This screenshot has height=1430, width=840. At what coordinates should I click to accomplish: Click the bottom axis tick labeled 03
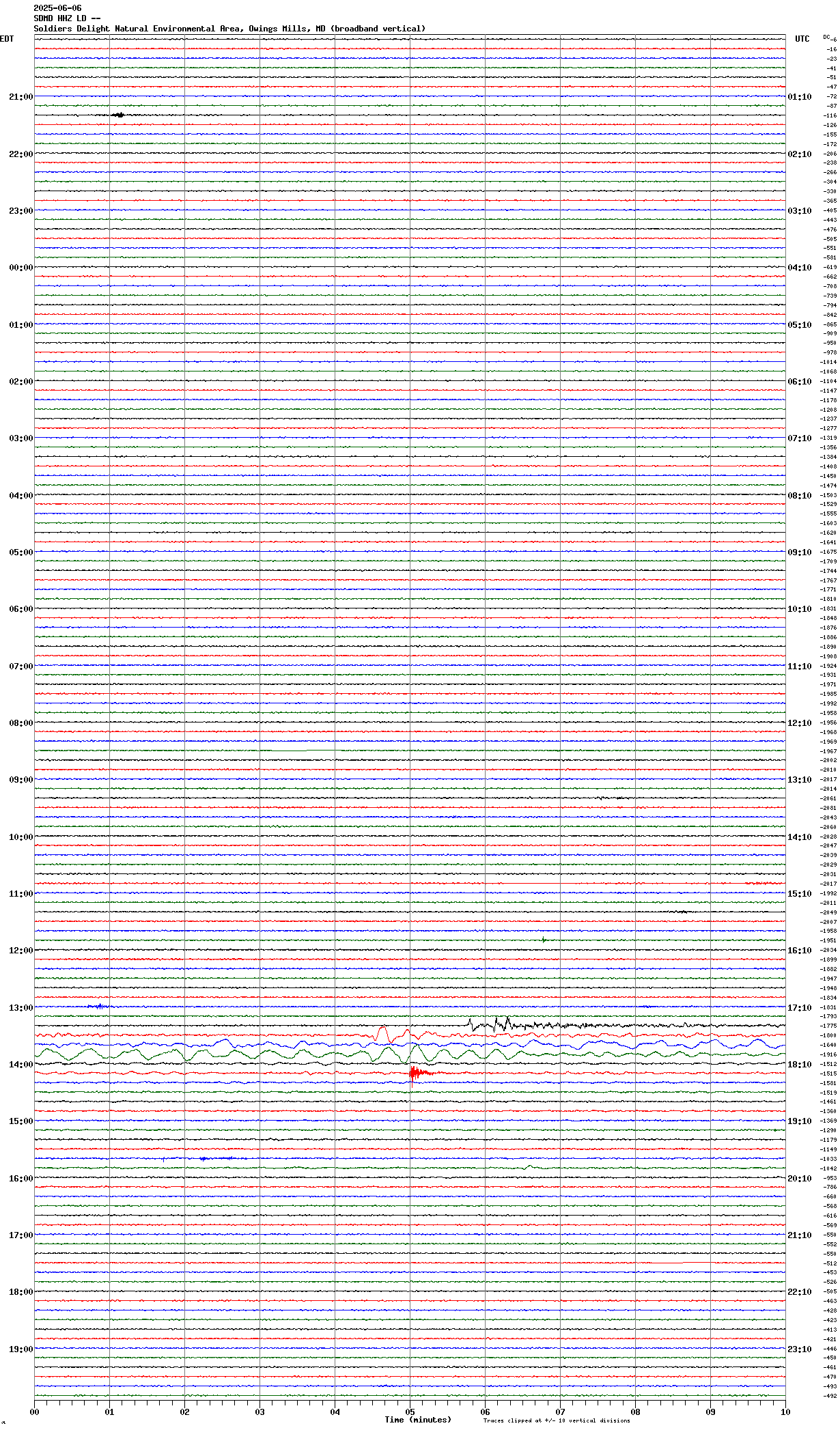(x=260, y=1412)
